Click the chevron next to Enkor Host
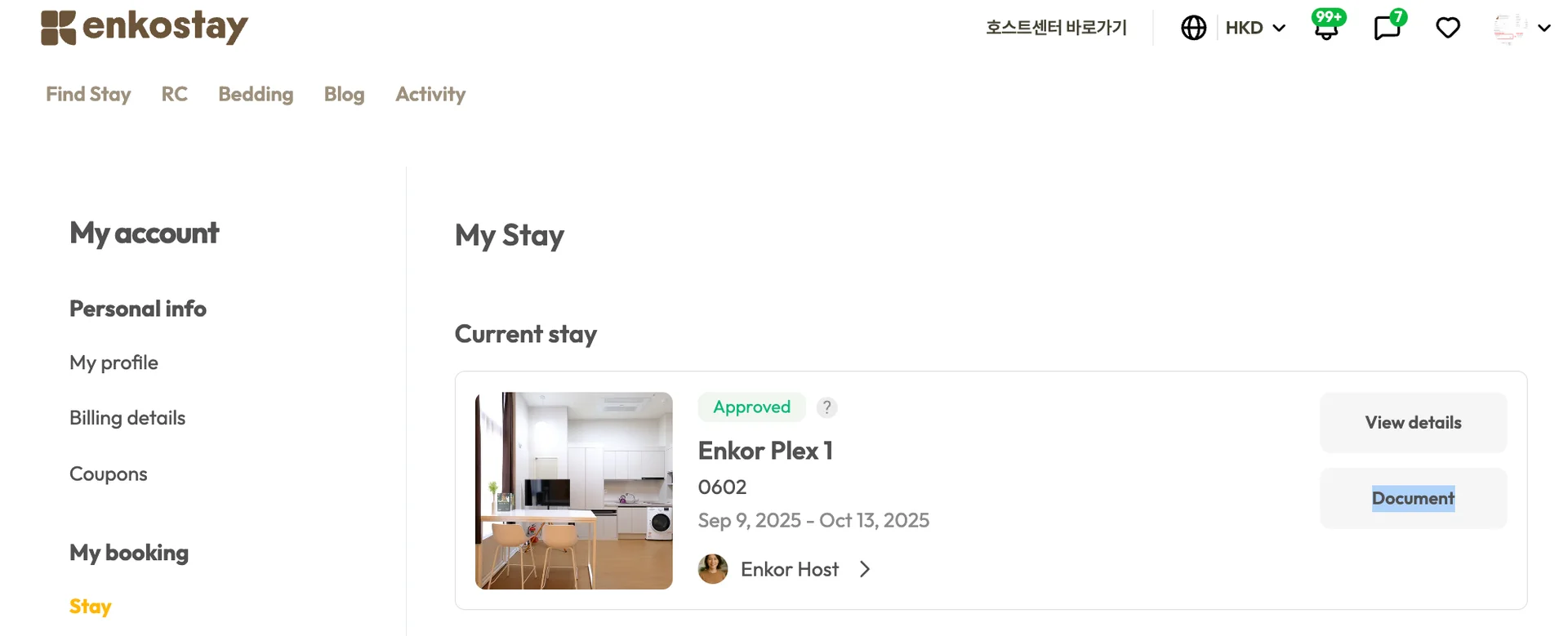The image size is (1568, 636). [x=865, y=569]
